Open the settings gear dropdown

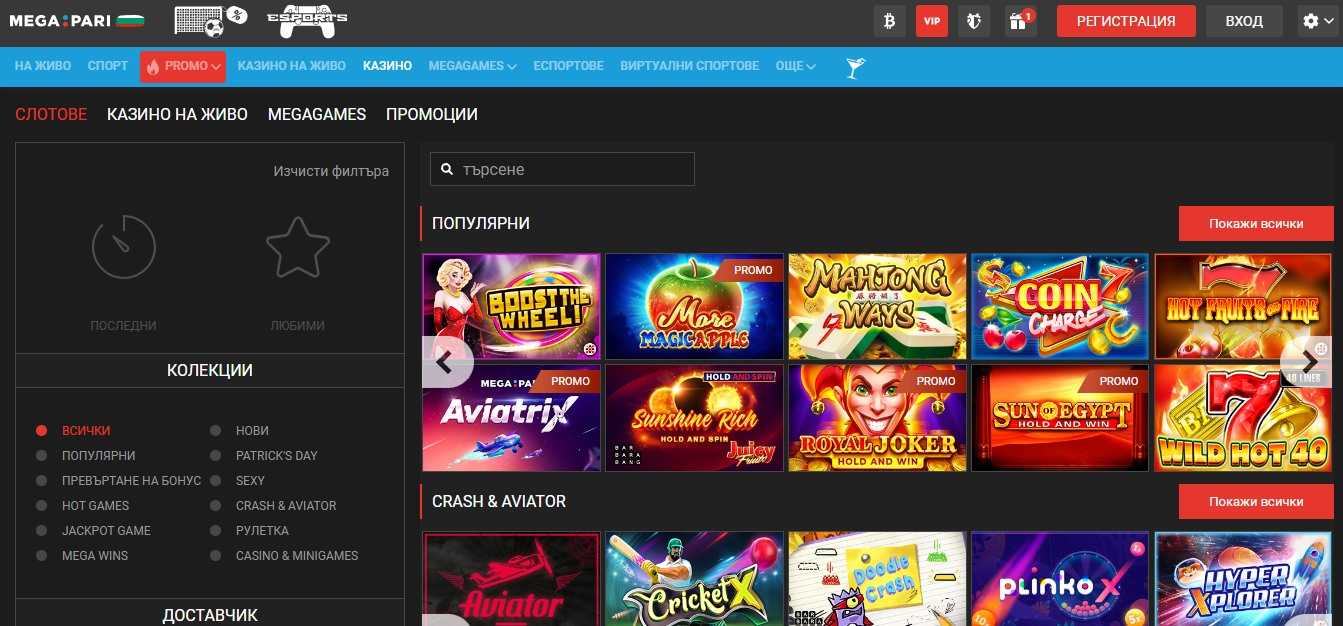(1320, 20)
